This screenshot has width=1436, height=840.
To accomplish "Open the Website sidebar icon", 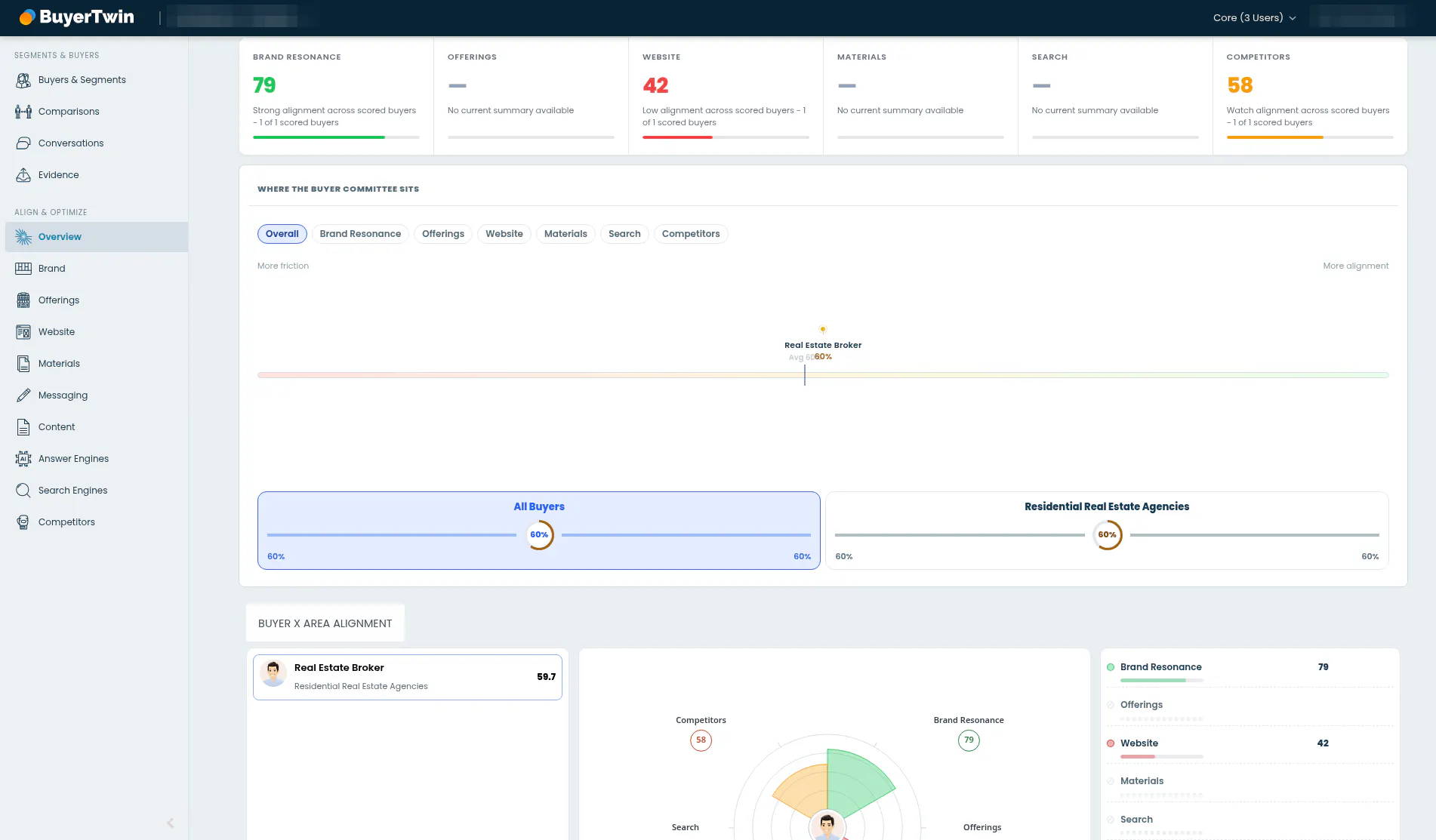I will (23, 332).
